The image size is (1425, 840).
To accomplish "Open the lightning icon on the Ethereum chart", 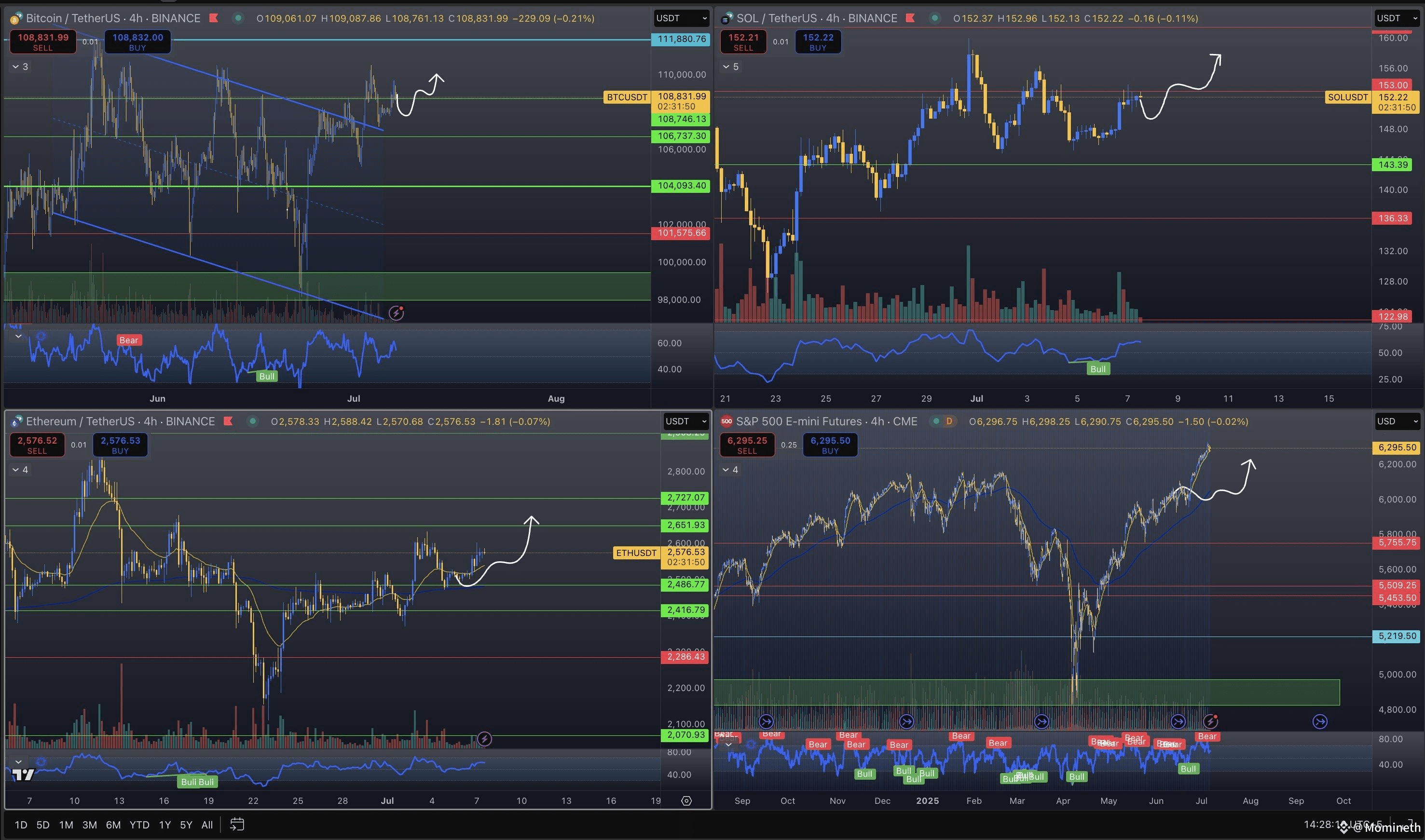I will pos(484,739).
